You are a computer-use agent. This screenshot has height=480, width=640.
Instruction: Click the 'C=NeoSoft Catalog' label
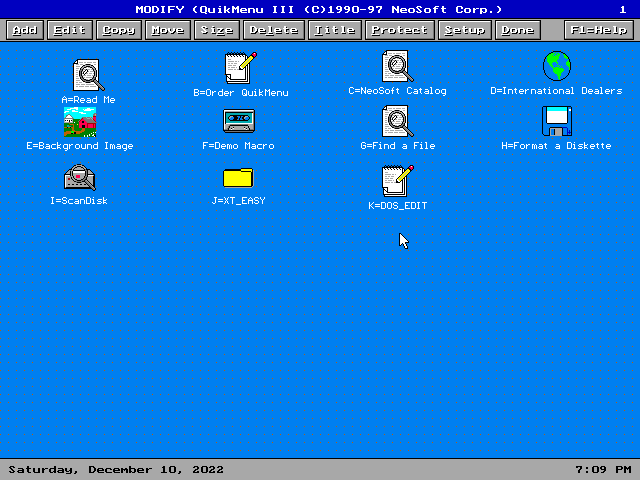(x=397, y=91)
